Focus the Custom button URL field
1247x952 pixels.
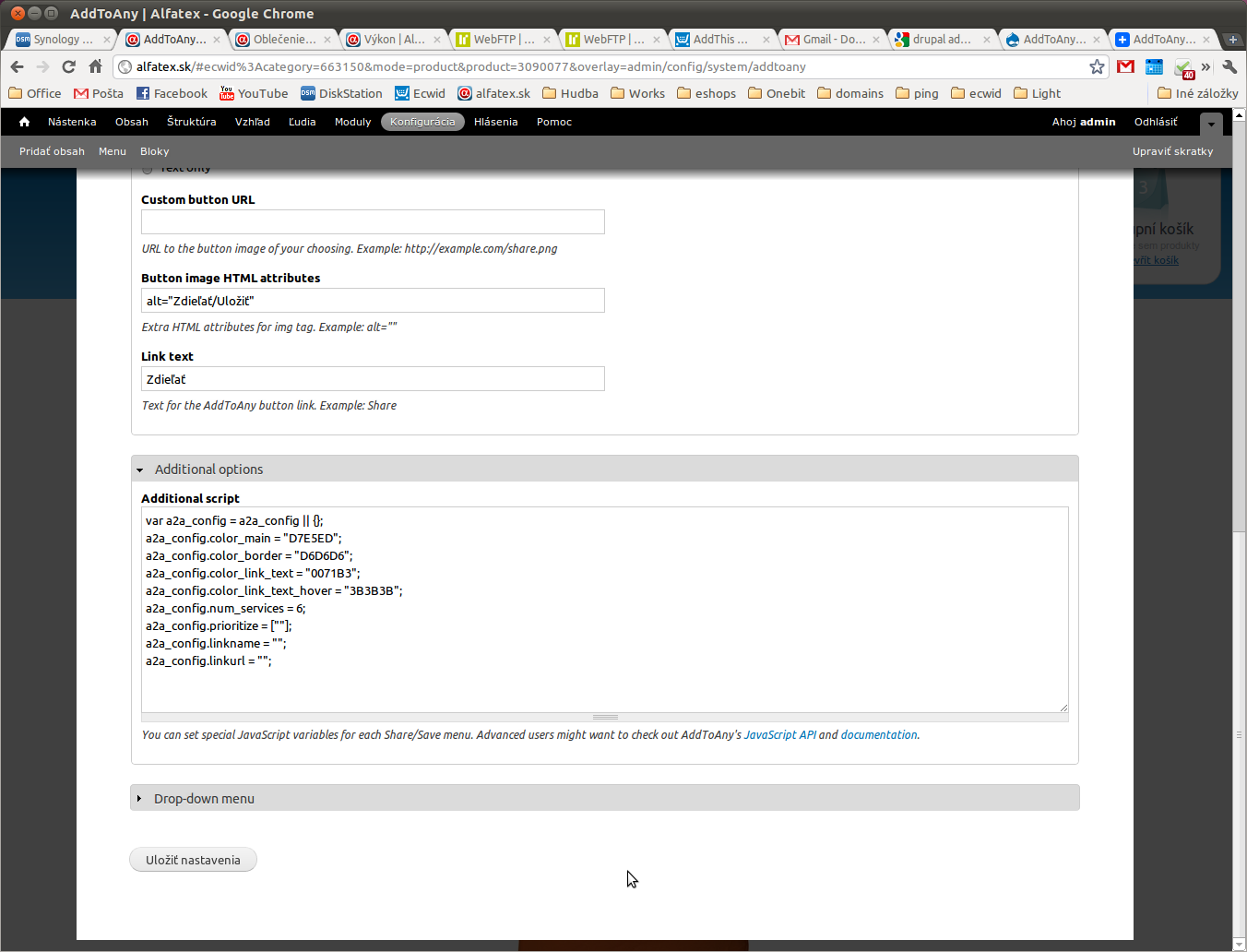pos(373,221)
